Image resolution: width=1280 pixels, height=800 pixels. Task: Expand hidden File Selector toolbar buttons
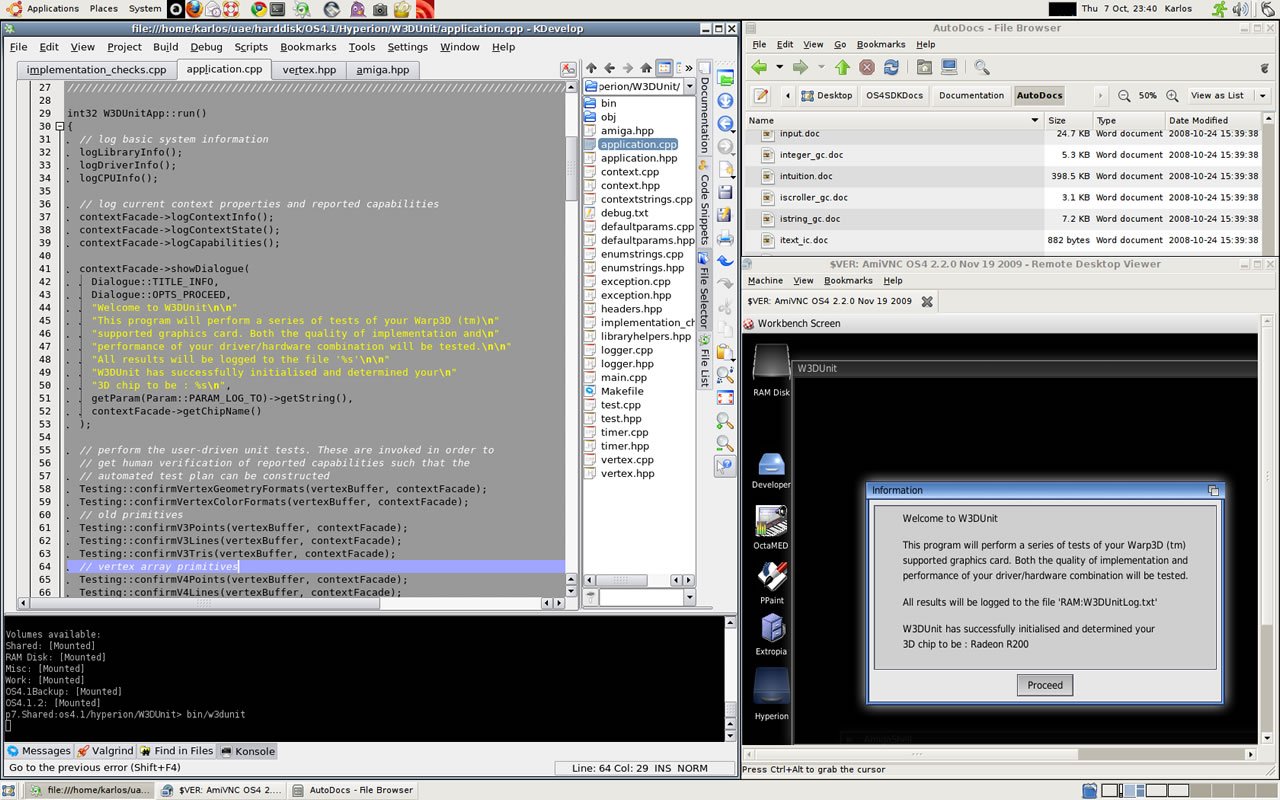point(688,68)
